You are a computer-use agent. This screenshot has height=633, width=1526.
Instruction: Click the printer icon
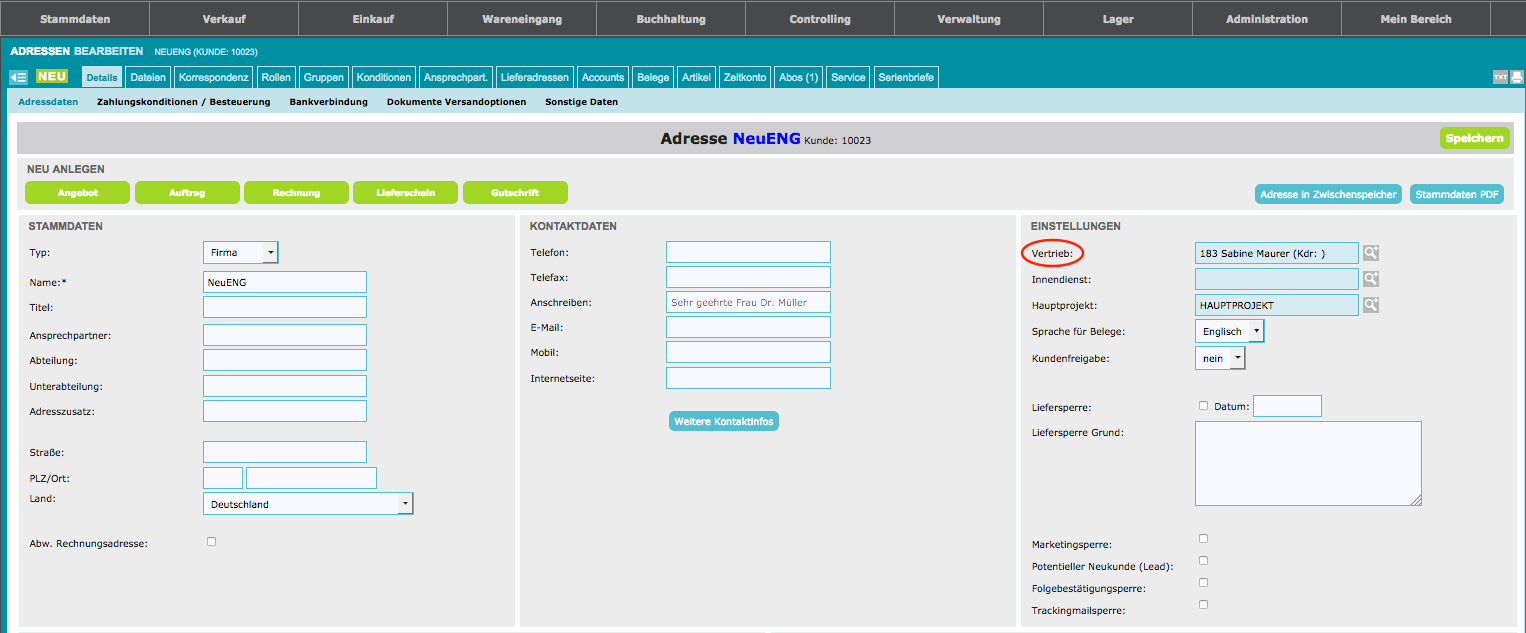[1516, 77]
